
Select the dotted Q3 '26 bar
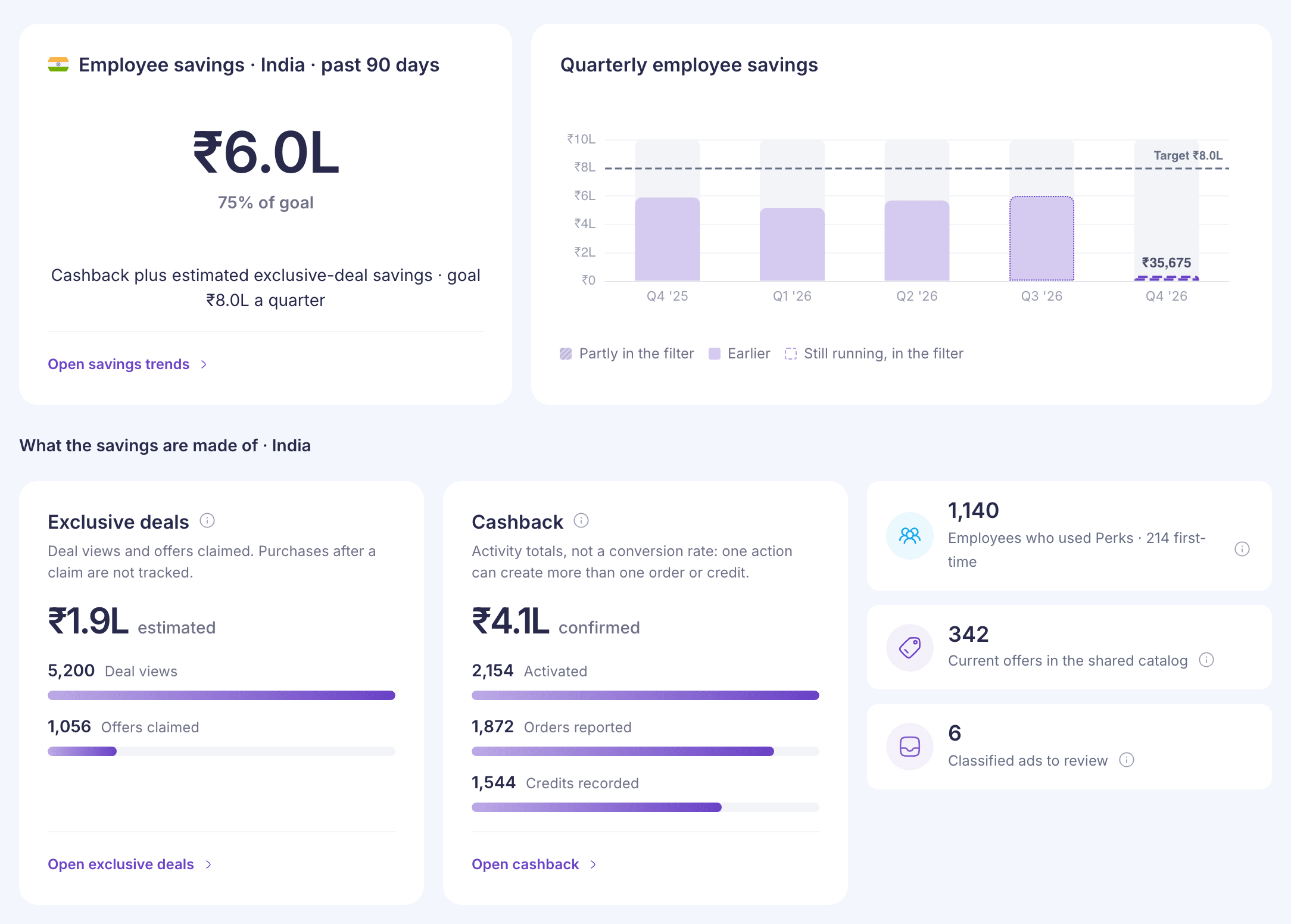coord(1041,238)
